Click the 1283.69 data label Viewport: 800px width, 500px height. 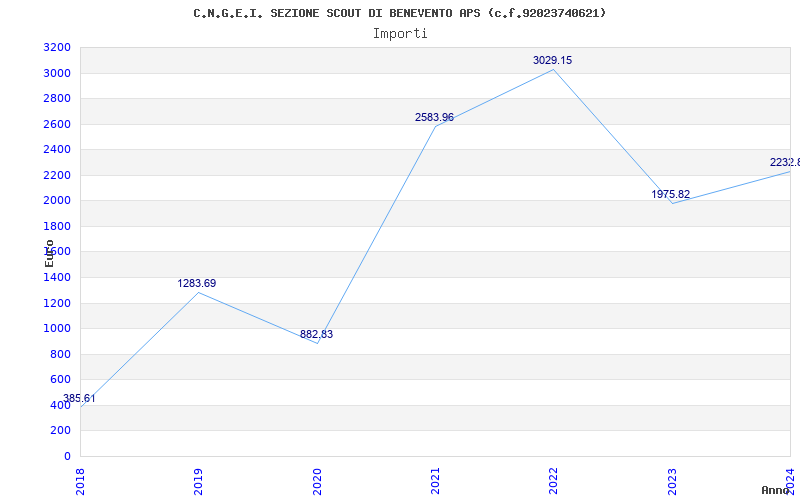click(x=197, y=283)
